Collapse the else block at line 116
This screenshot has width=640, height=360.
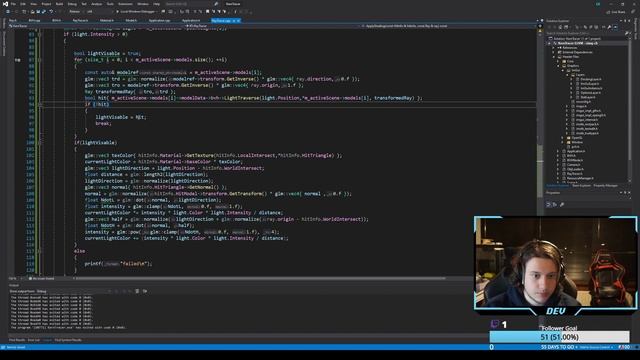point(40,251)
